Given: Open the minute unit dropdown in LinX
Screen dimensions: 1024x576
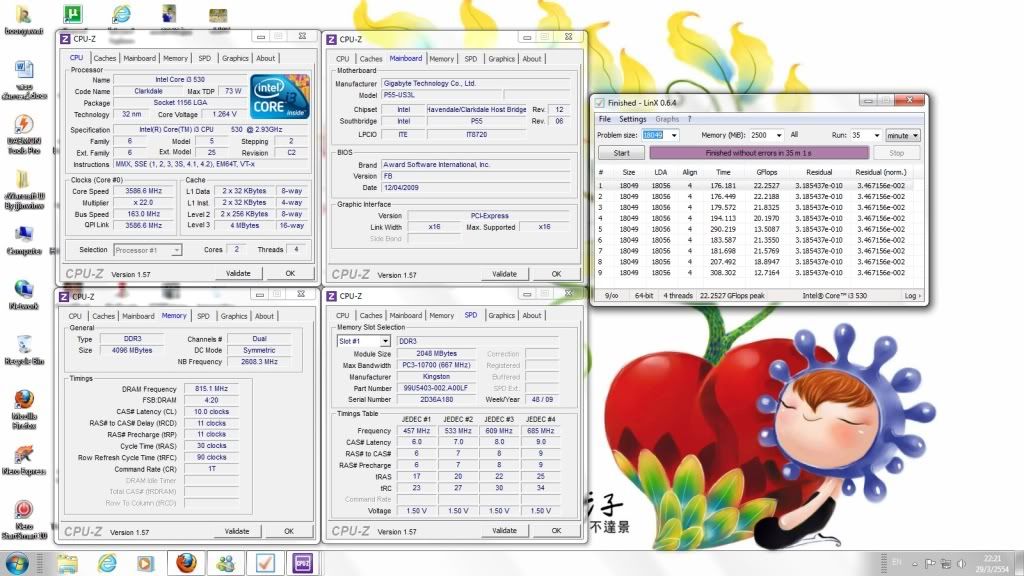Looking at the screenshot, I should click(x=916, y=135).
